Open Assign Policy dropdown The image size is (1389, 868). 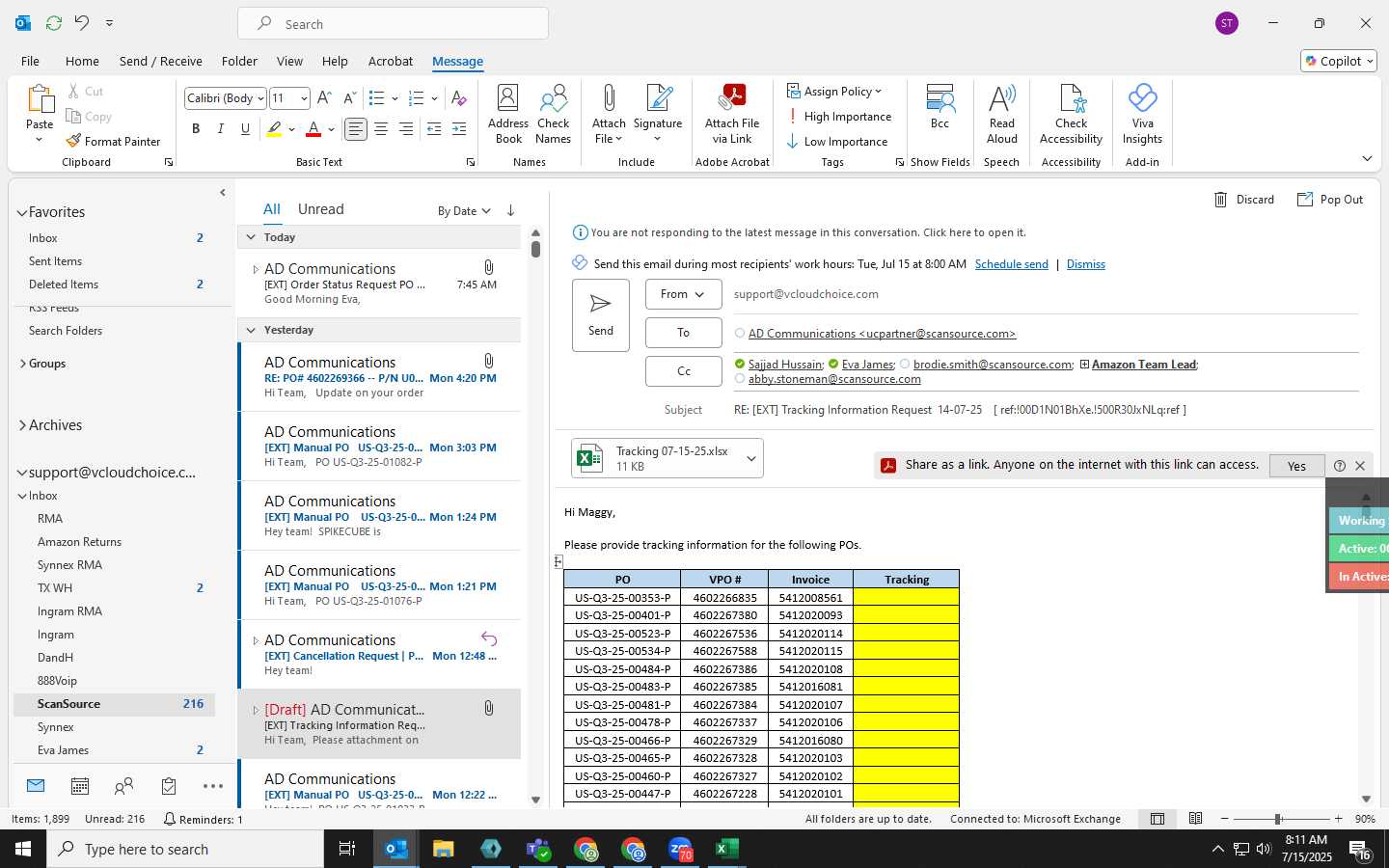click(835, 91)
